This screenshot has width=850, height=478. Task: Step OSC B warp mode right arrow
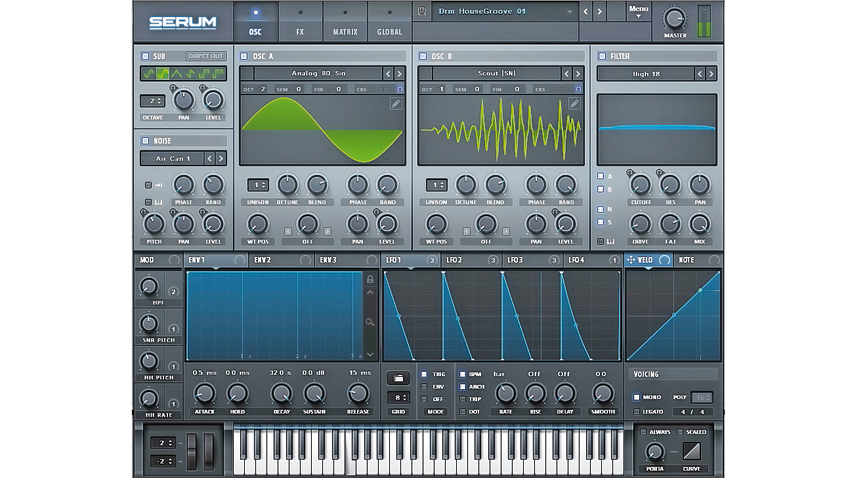point(506,231)
